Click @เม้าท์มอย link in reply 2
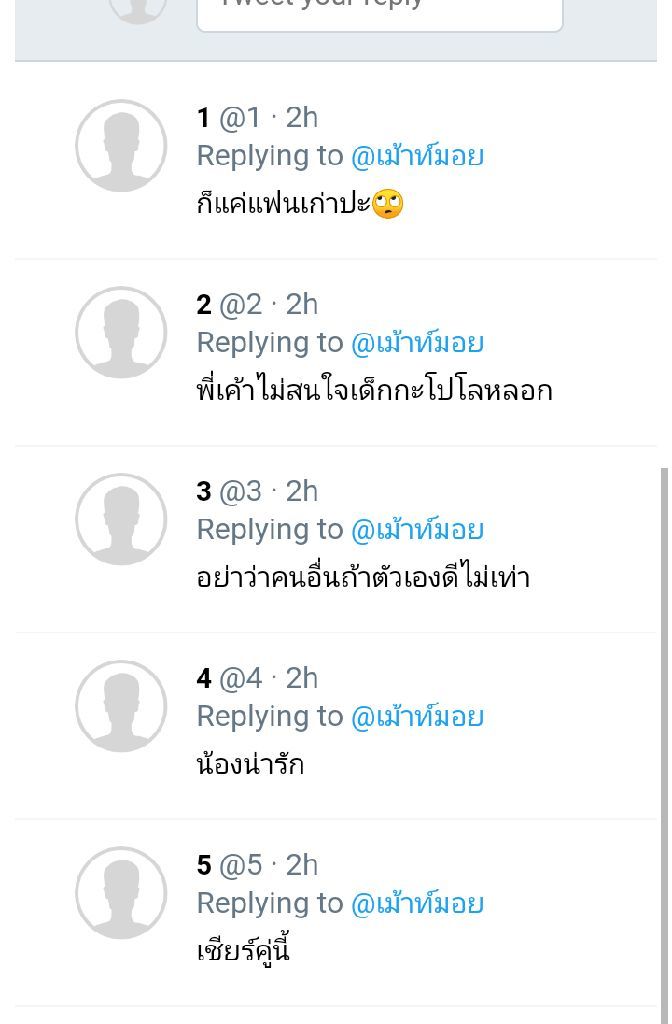 (x=417, y=343)
